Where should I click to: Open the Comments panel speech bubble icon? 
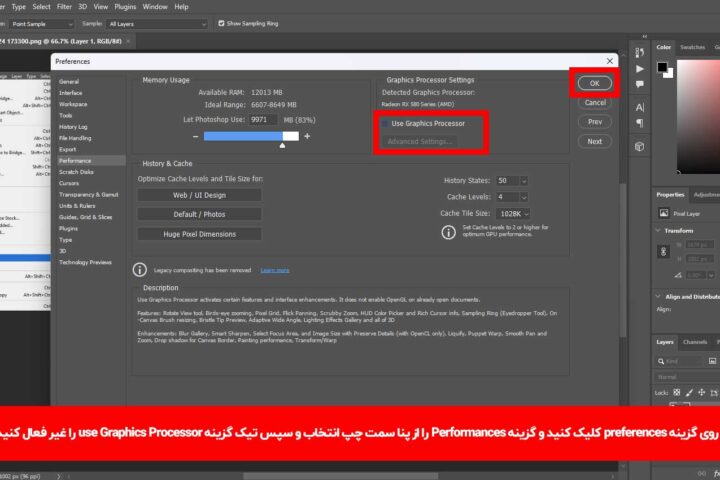[639, 85]
